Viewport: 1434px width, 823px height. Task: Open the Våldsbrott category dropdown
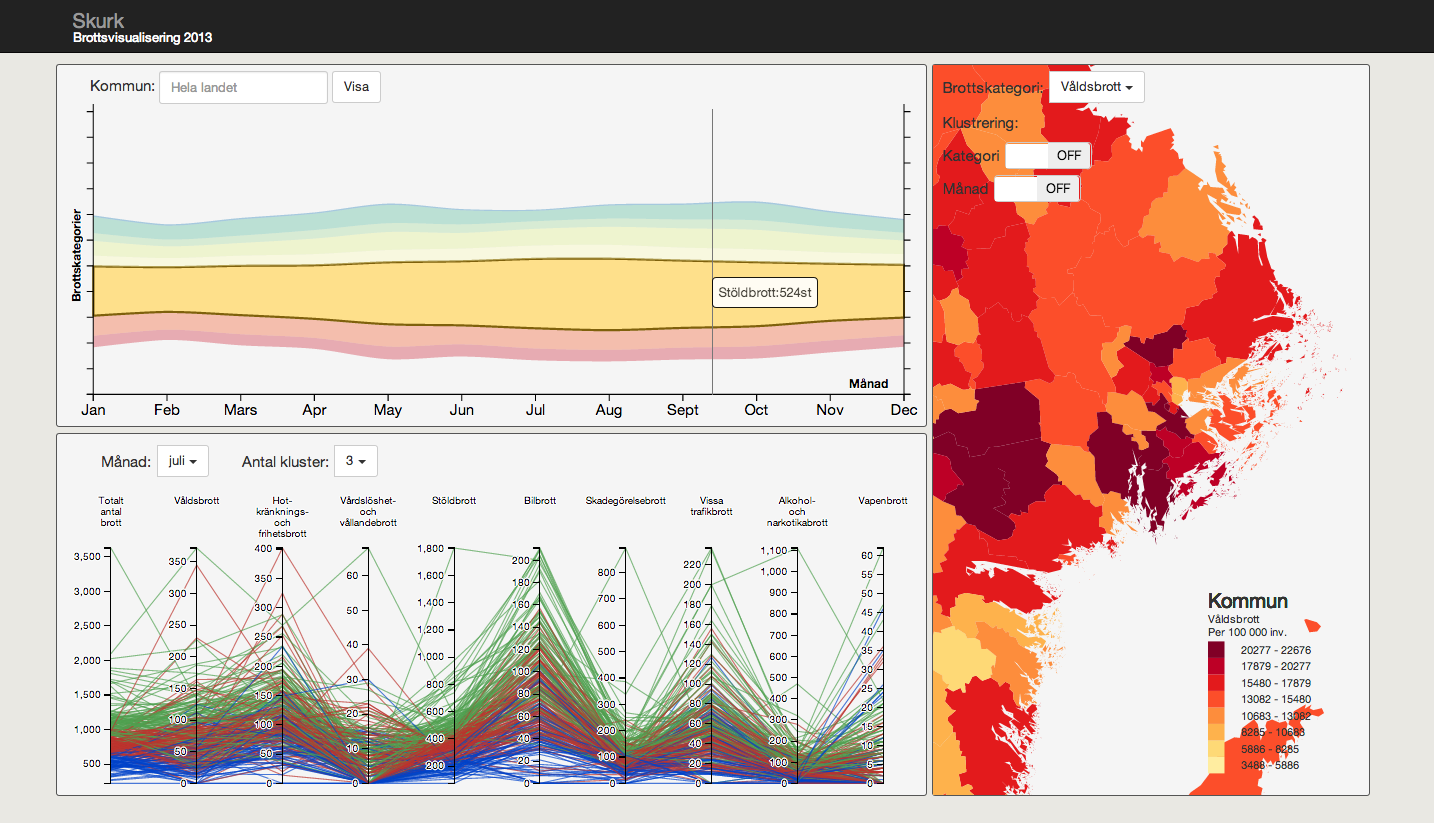1097,87
